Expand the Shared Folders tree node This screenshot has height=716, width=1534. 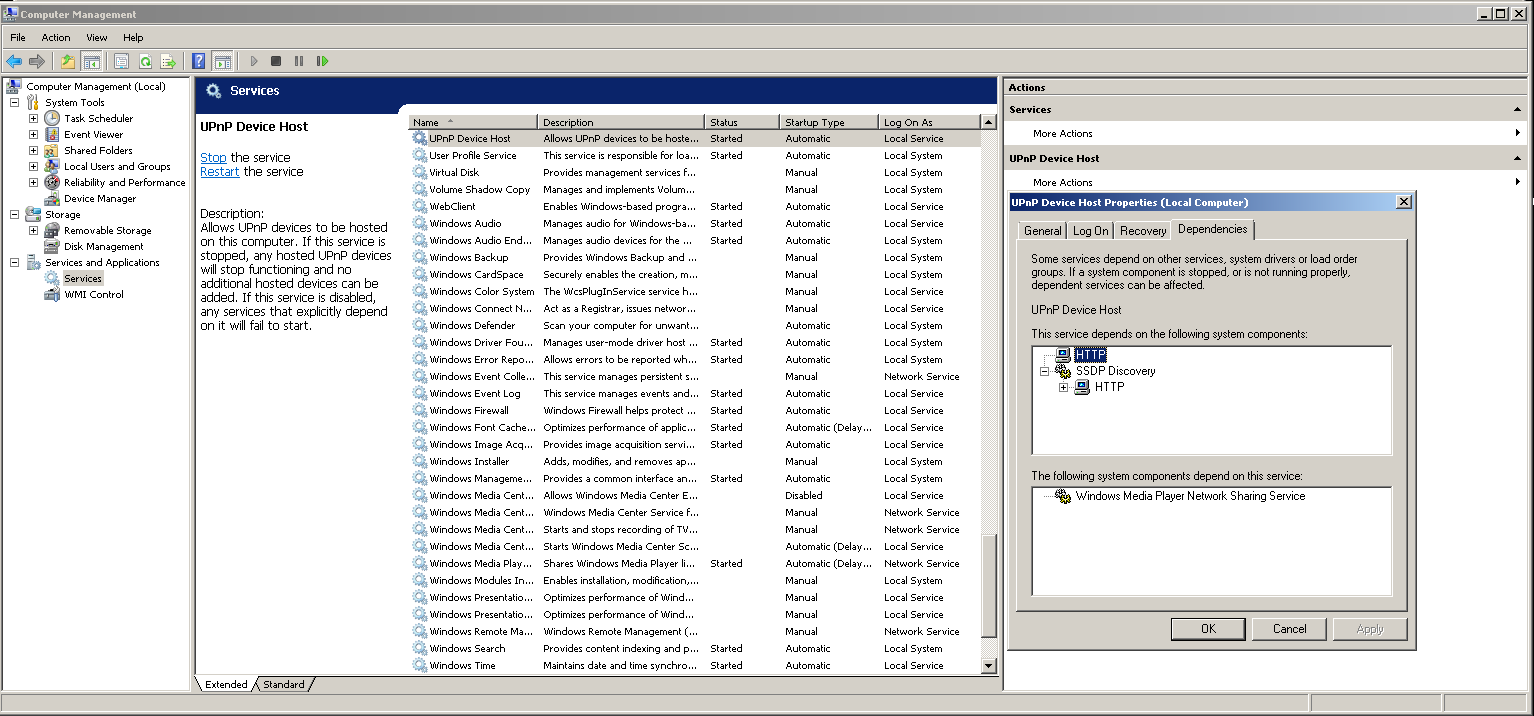coord(33,150)
